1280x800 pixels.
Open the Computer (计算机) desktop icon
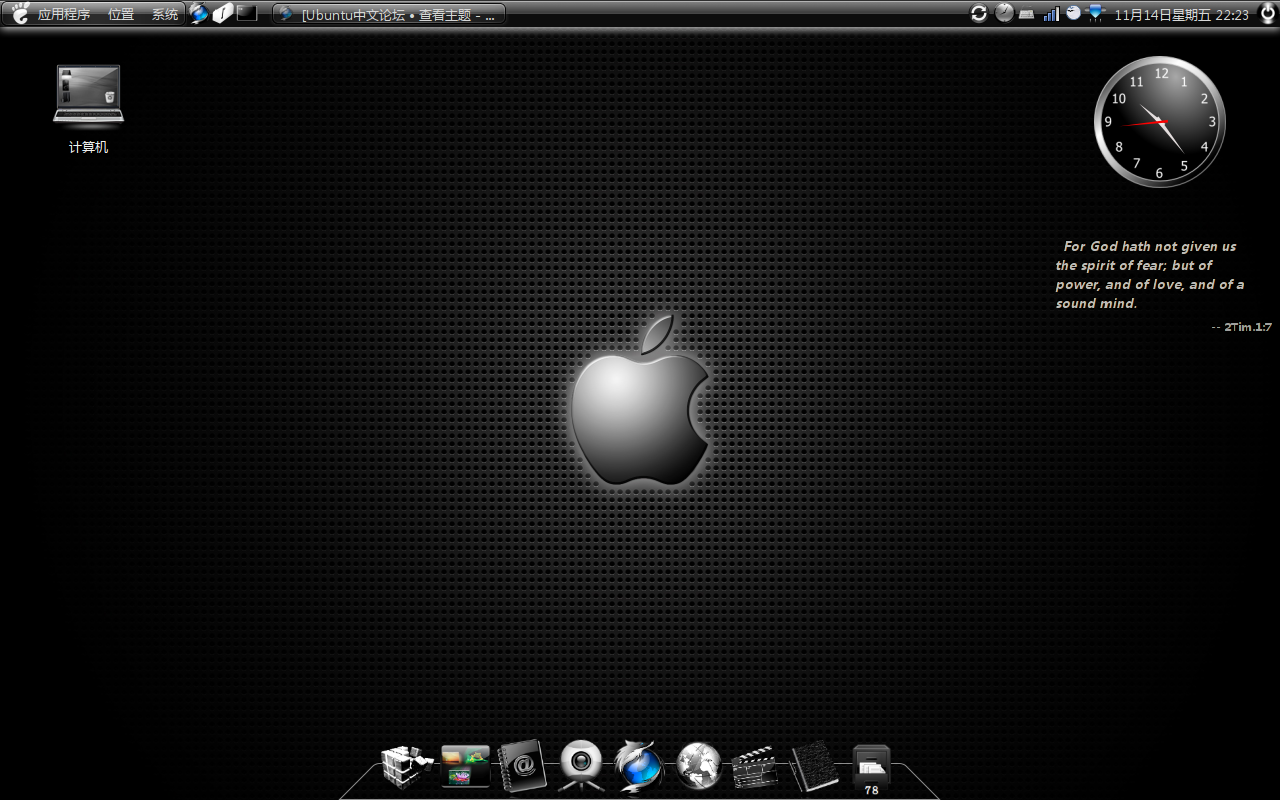(x=88, y=109)
